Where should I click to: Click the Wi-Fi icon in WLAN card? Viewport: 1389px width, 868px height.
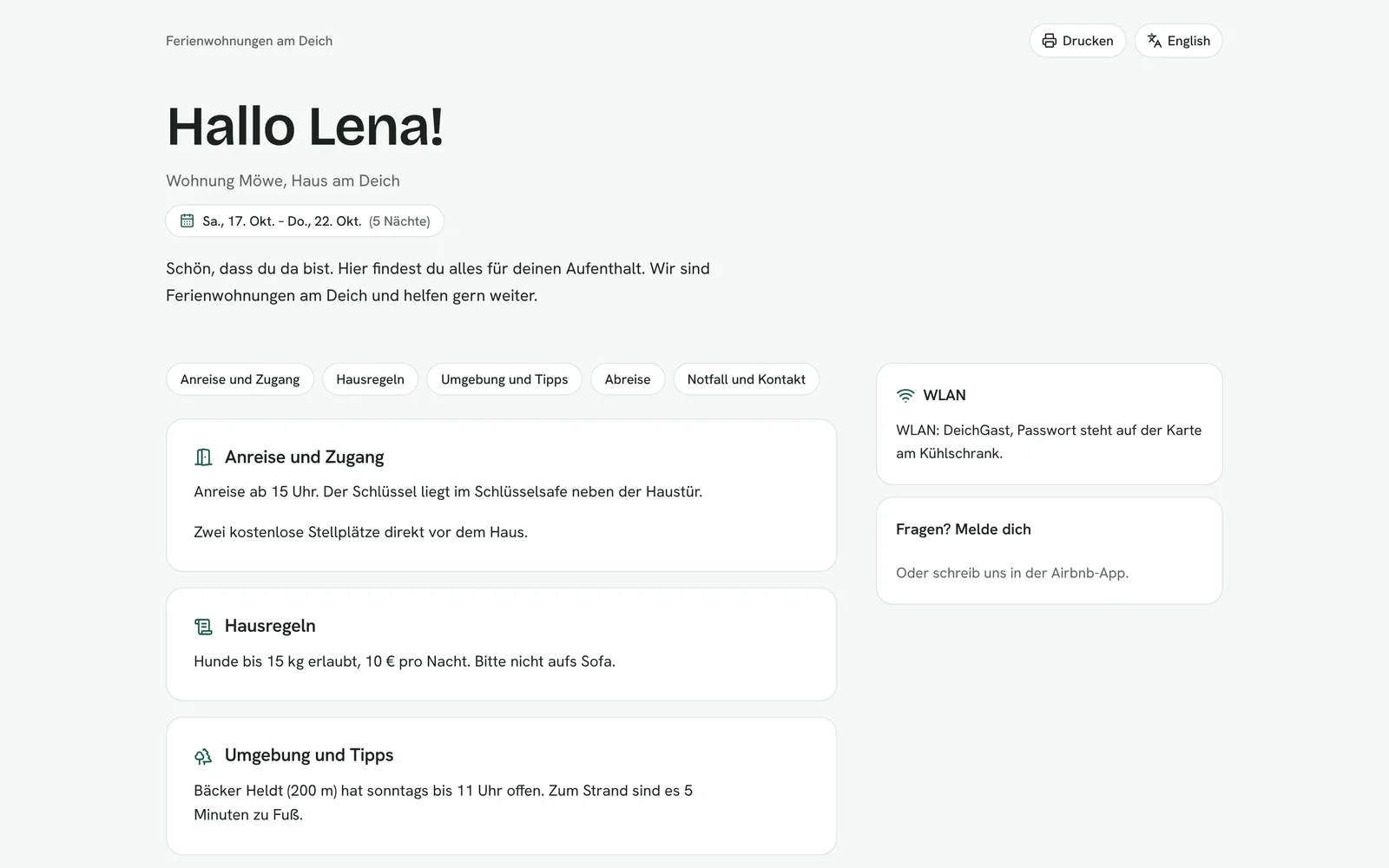pos(905,396)
